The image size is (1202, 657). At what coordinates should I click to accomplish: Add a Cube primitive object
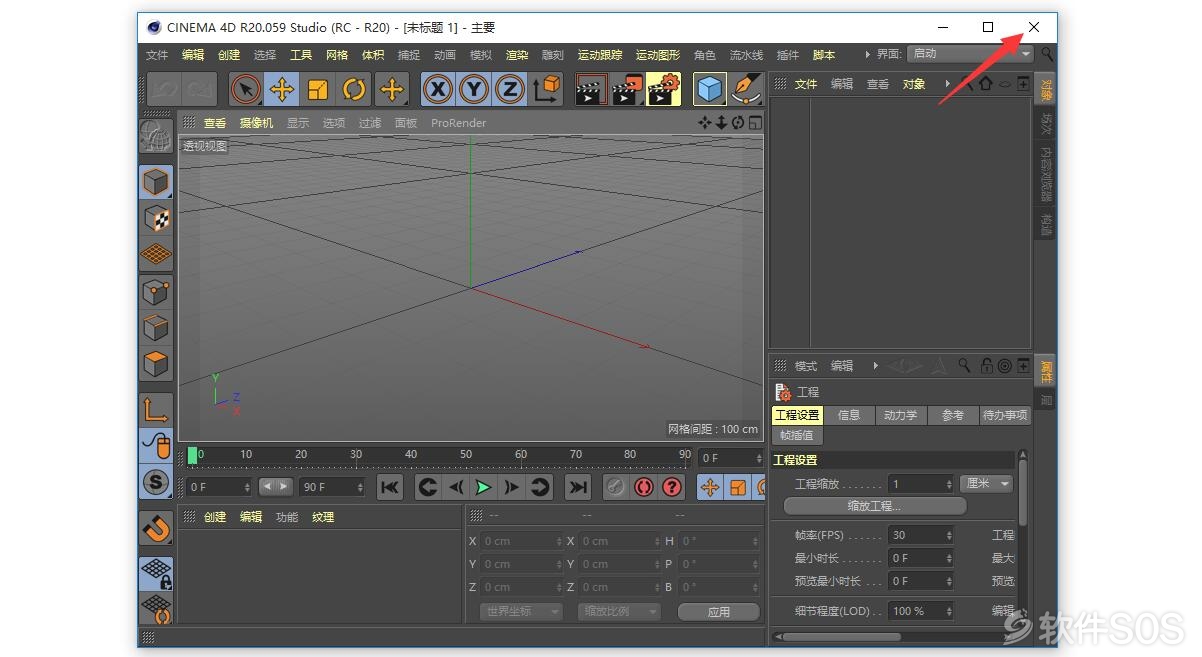click(x=709, y=90)
